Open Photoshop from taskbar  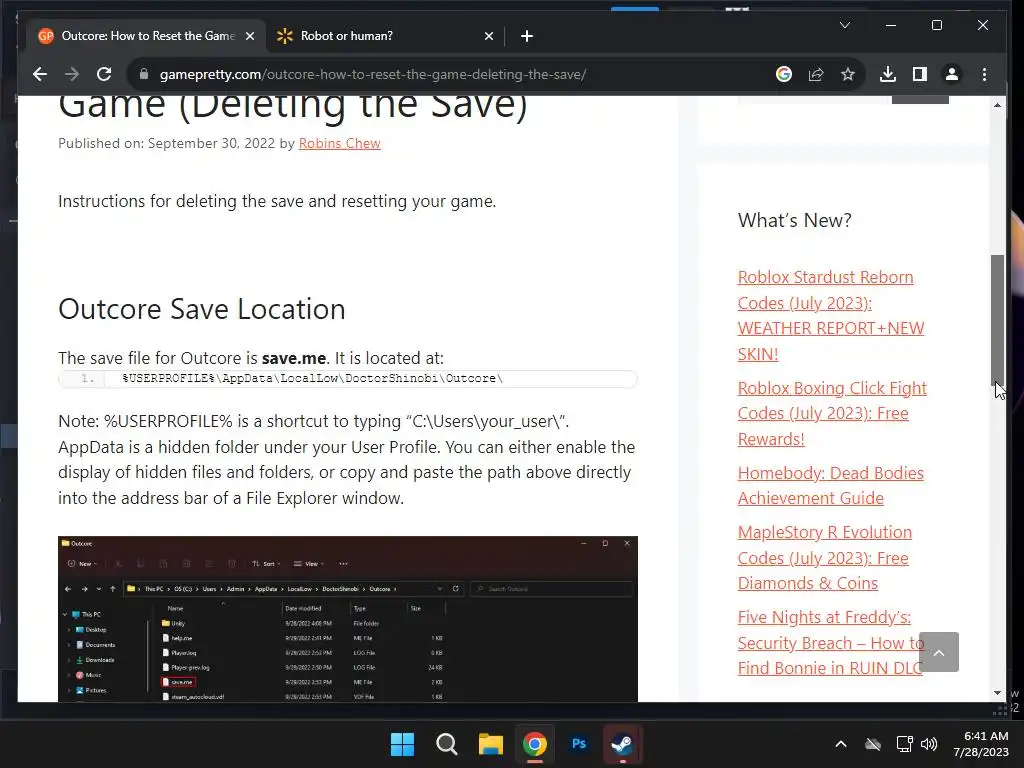pos(579,744)
